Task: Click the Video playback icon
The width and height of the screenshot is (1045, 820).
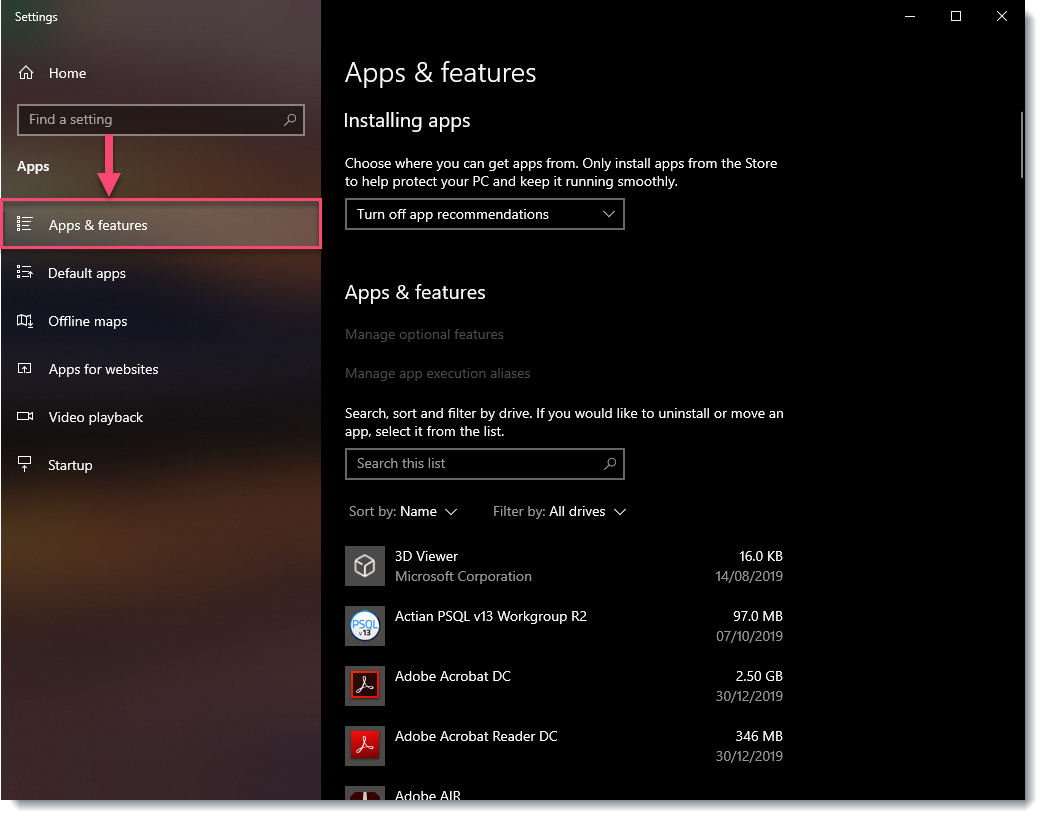Action: (25, 417)
